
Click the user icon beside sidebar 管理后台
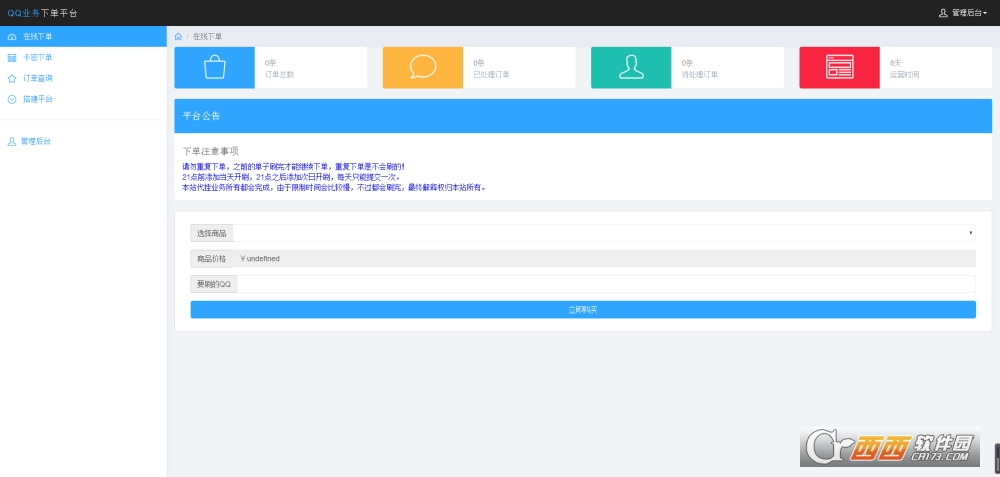click(x=12, y=141)
